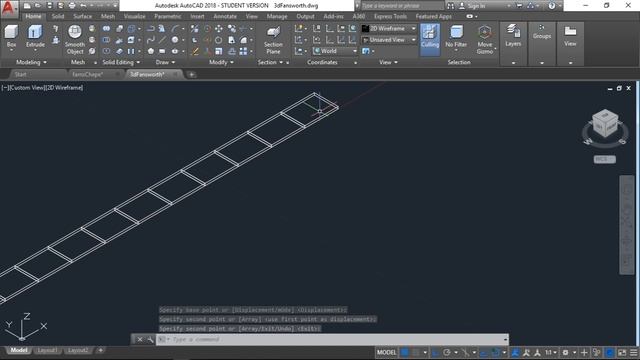Viewport: 640px width, 360px height.
Task: Close the command line with X button
Action: [x=140, y=340]
